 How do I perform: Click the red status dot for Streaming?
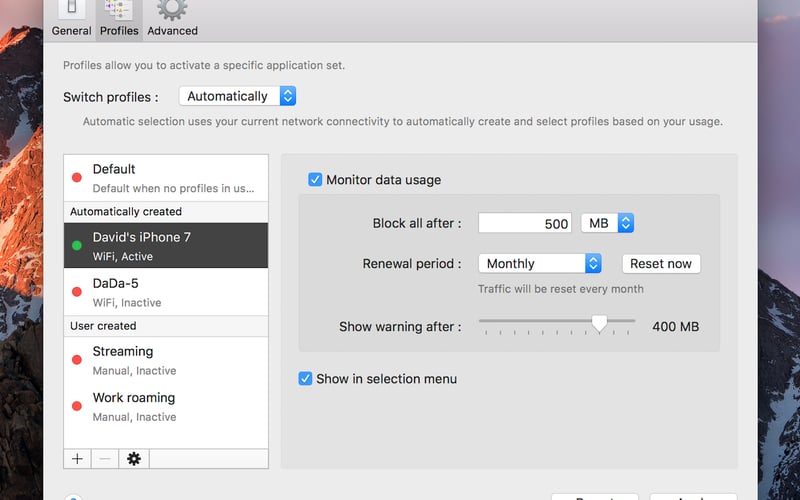77,360
